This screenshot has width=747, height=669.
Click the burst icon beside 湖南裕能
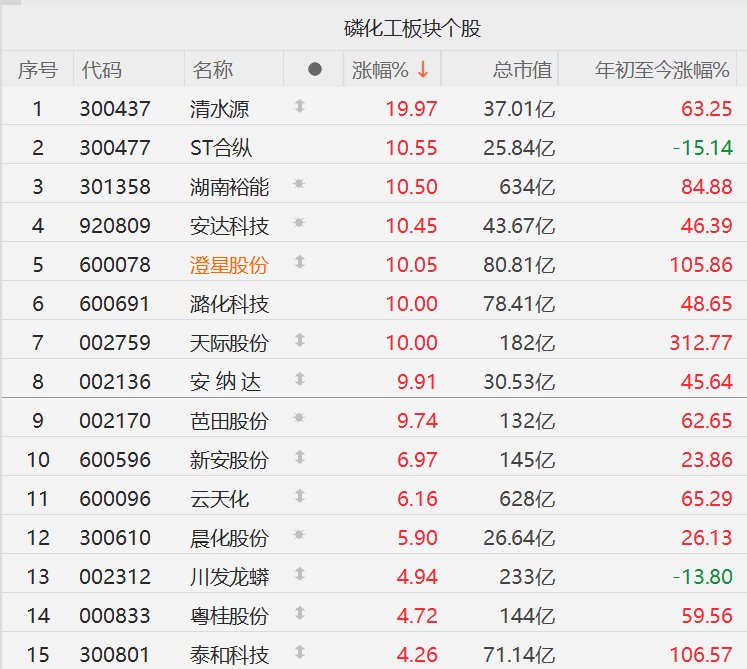click(x=299, y=185)
